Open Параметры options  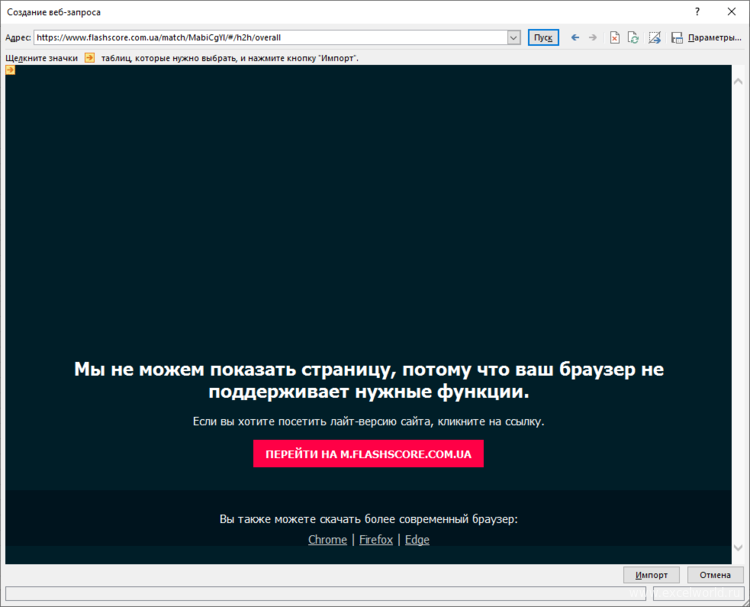[x=714, y=37]
